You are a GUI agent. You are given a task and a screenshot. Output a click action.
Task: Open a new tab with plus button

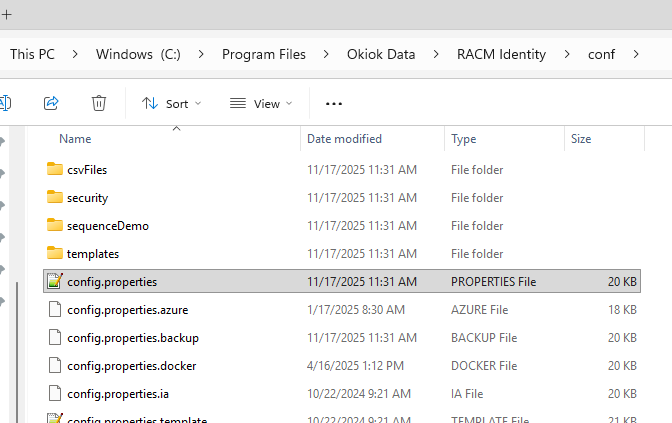6,14
